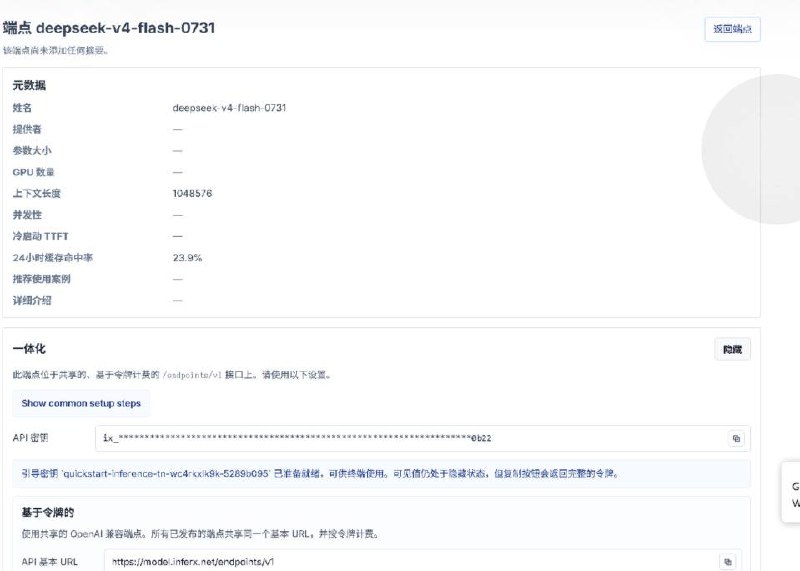Select the cache hit rate 23.9%
The height and width of the screenshot is (571, 800).
[x=187, y=258]
